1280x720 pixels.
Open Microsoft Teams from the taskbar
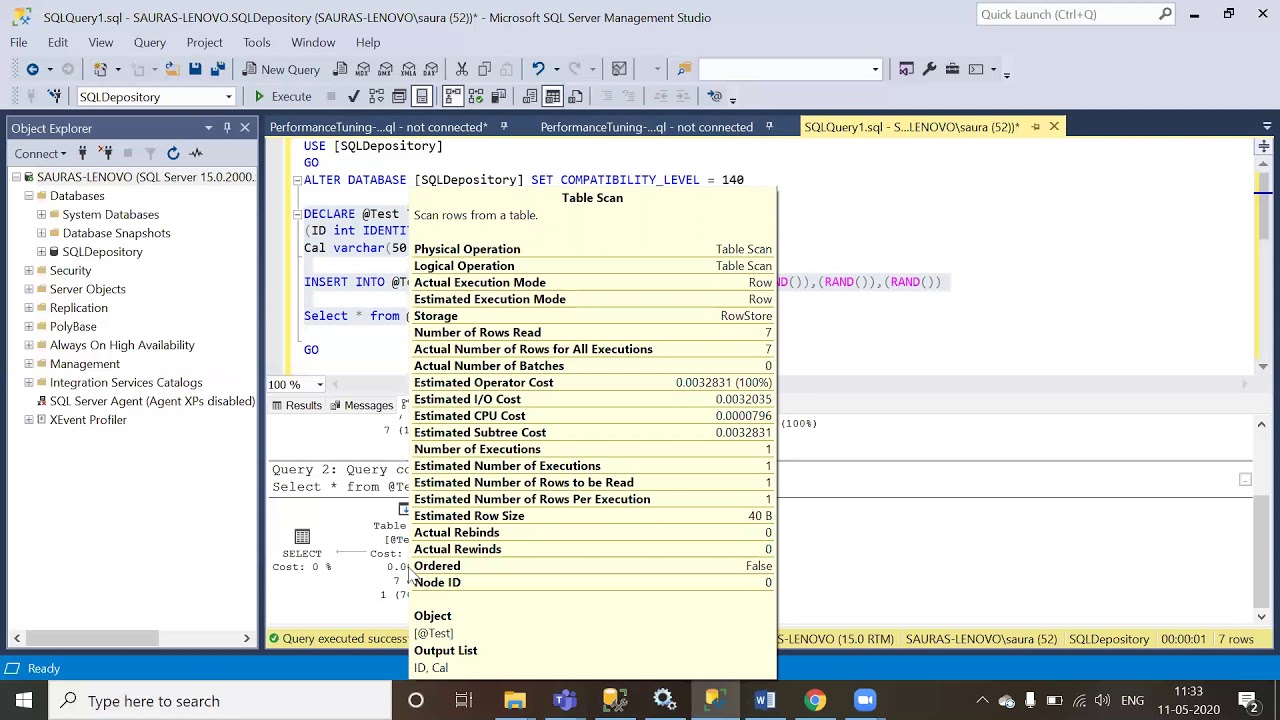pyautogui.click(x=565, y=700)
